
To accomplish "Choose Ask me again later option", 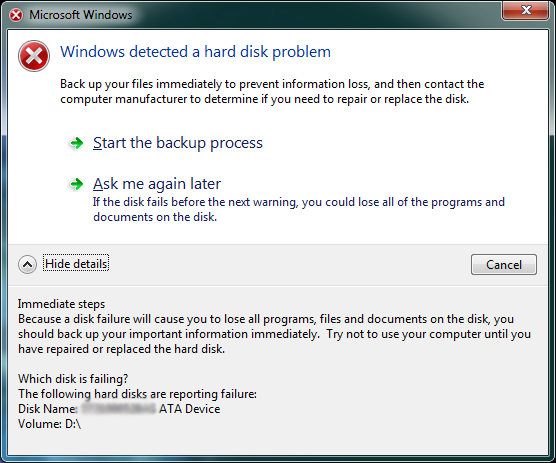I will click(x=157, y=184).
